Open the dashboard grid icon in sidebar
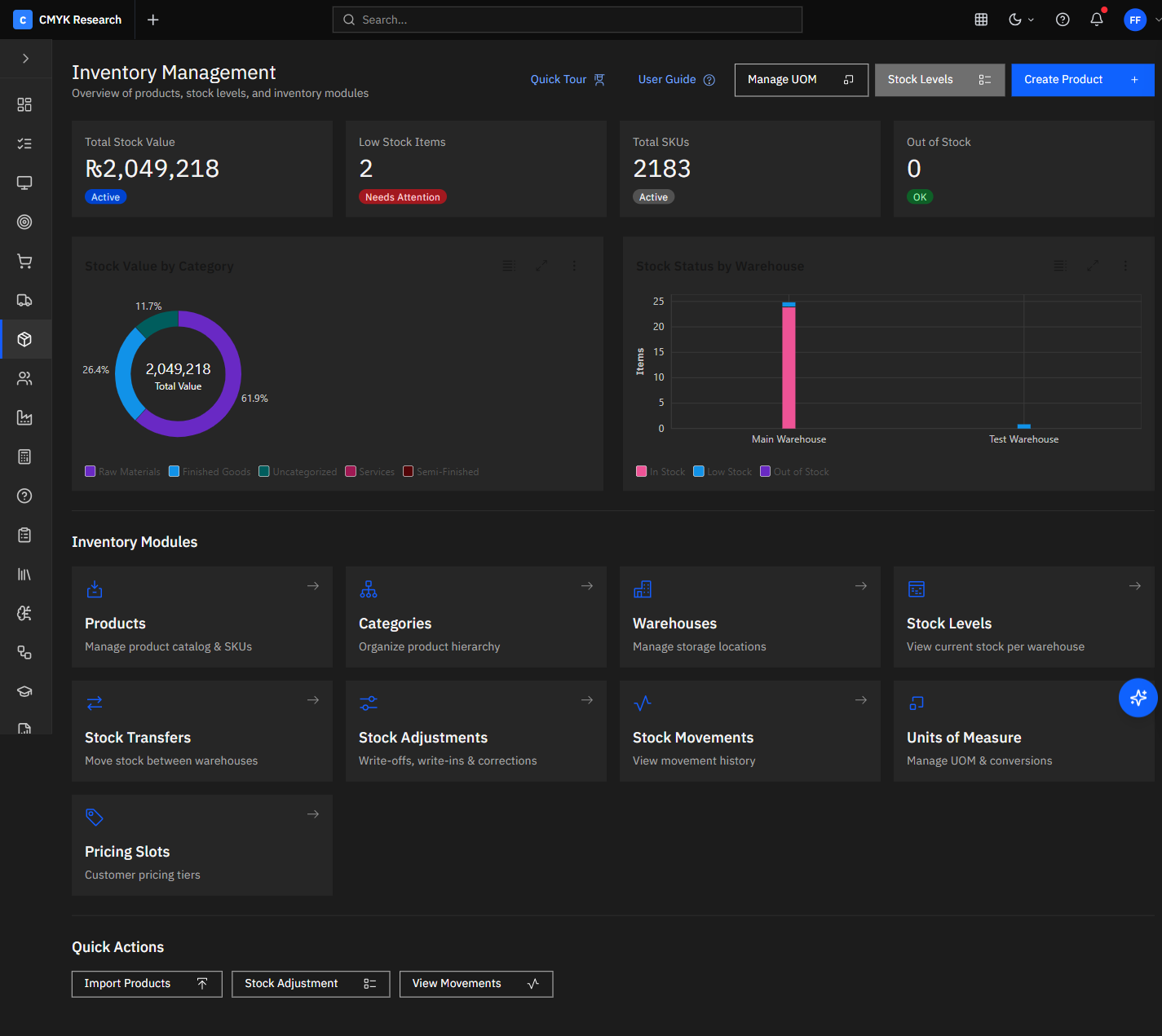Viewport: 1162px width, 1036px height. [x=24, y=104]
